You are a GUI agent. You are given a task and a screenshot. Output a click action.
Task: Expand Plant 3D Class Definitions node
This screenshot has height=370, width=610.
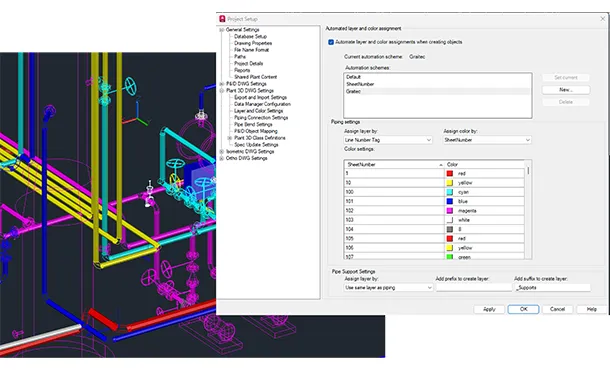pos(230,138)
